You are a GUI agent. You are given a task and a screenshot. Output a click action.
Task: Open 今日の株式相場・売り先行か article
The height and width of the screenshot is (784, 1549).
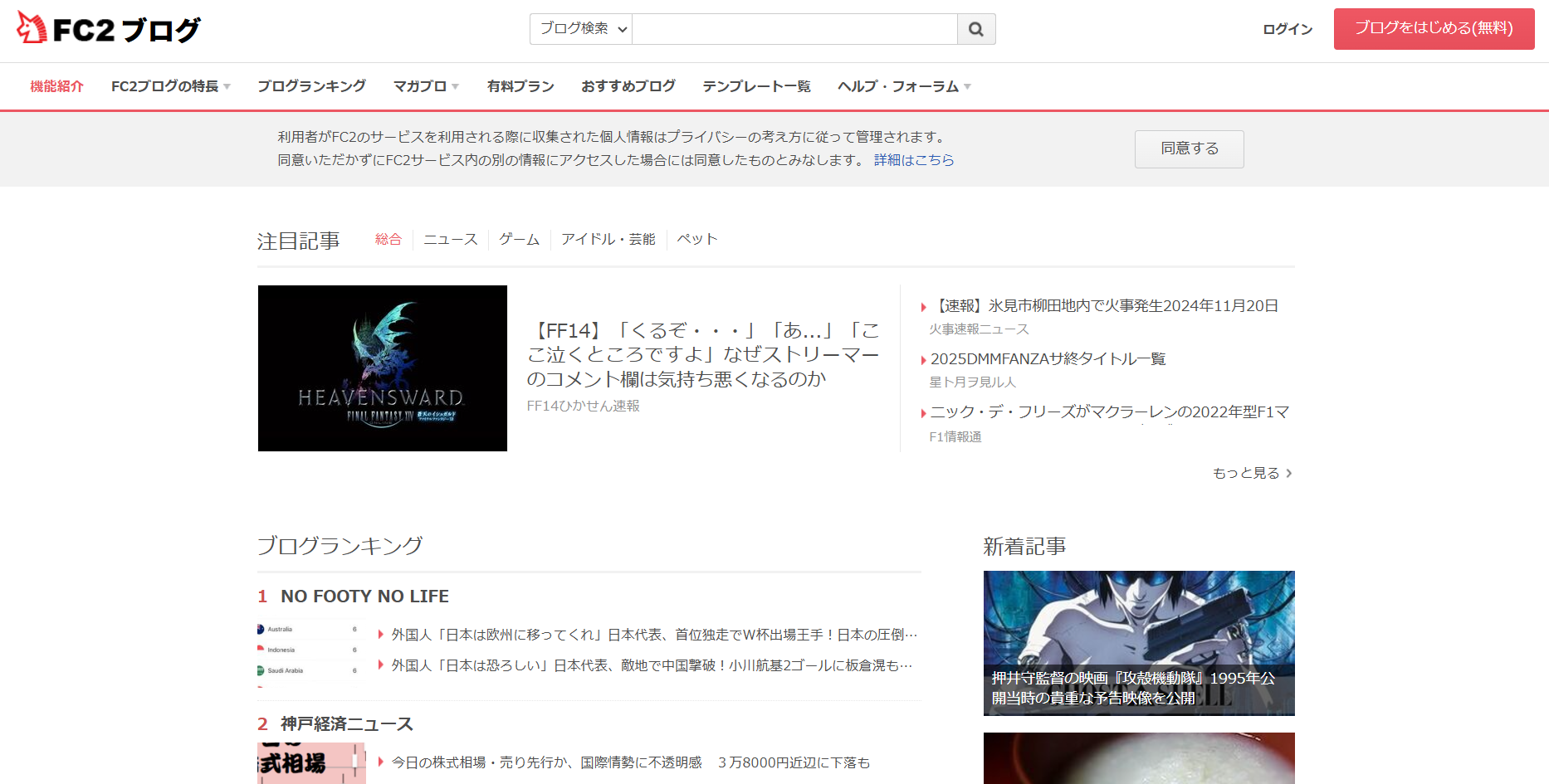coord(631,762)
